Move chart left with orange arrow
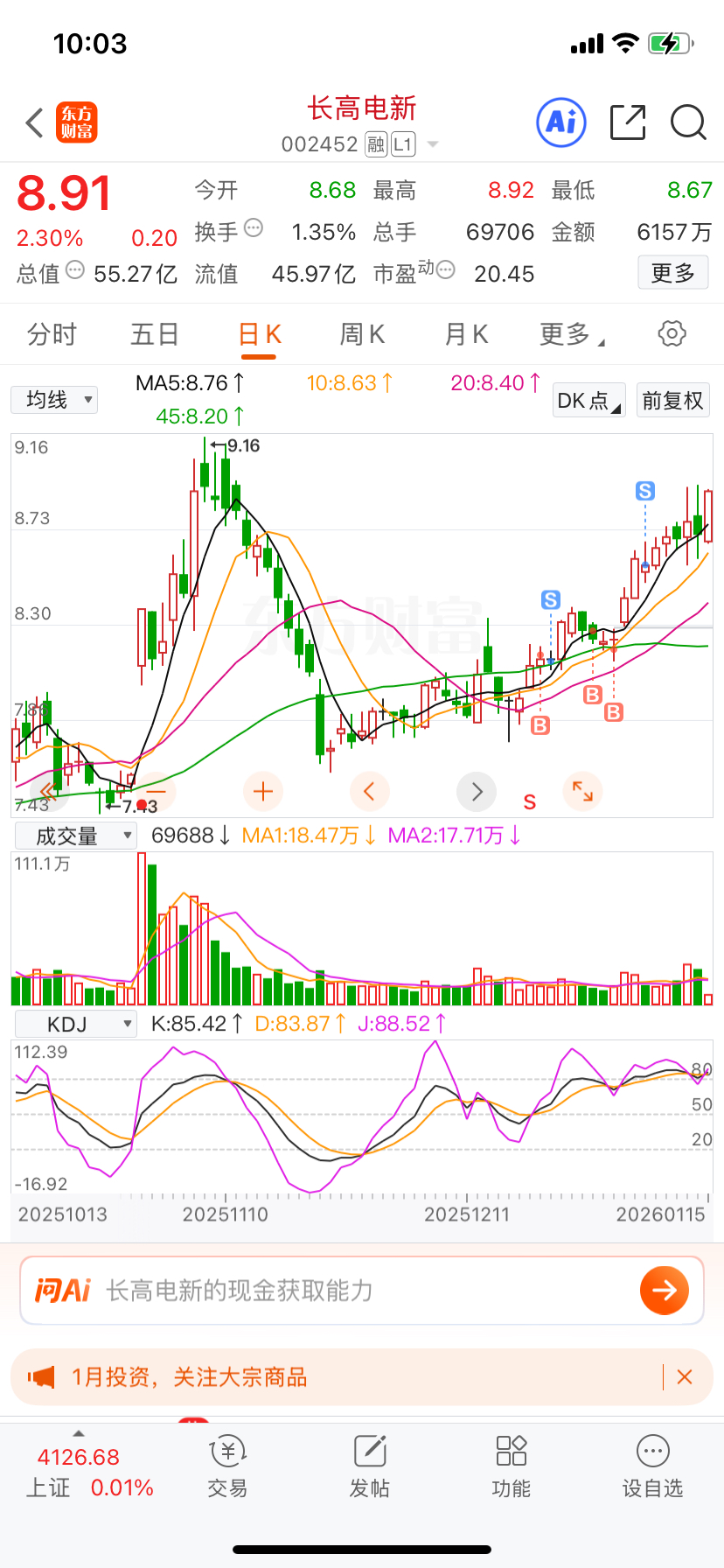Image resolution: width=724 pixels, height=1568 pixels. [370, 792]
